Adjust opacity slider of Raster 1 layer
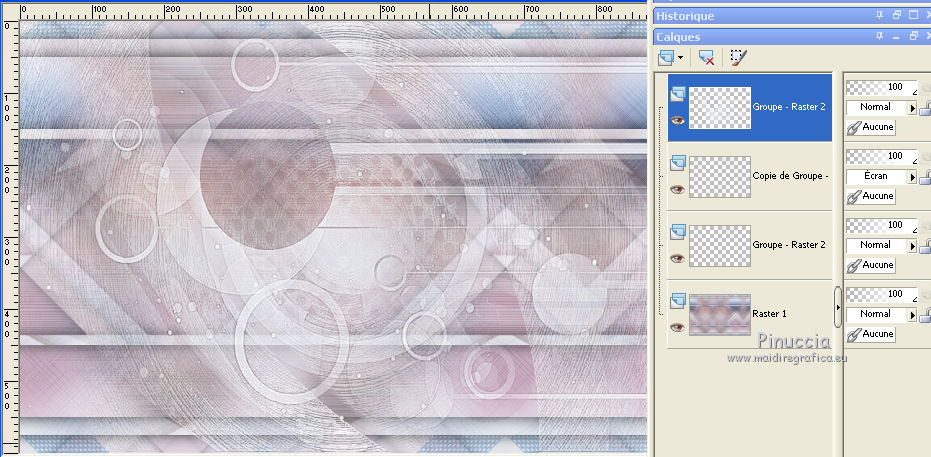This screenshot has height=457, width=931. pyautogui.click(x=881, y=294)
